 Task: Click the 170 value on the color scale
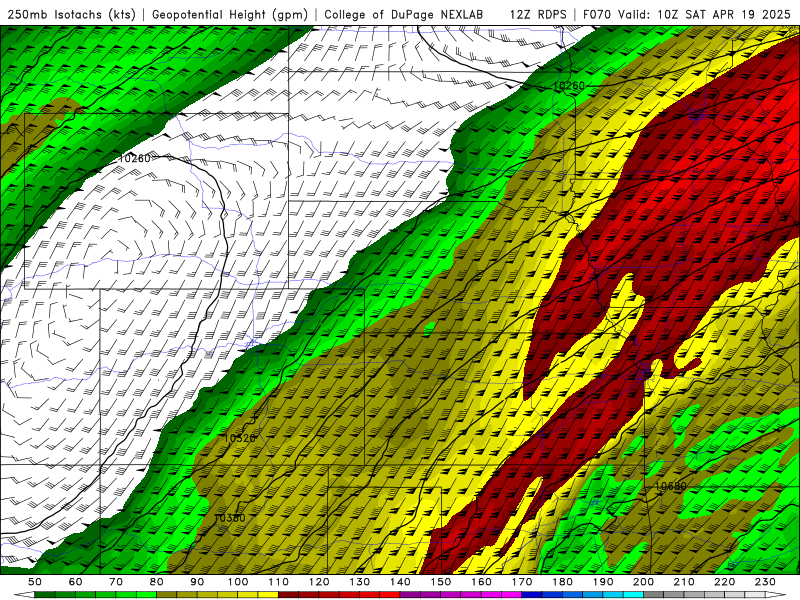pyautogui.click(x=521, y=582)
